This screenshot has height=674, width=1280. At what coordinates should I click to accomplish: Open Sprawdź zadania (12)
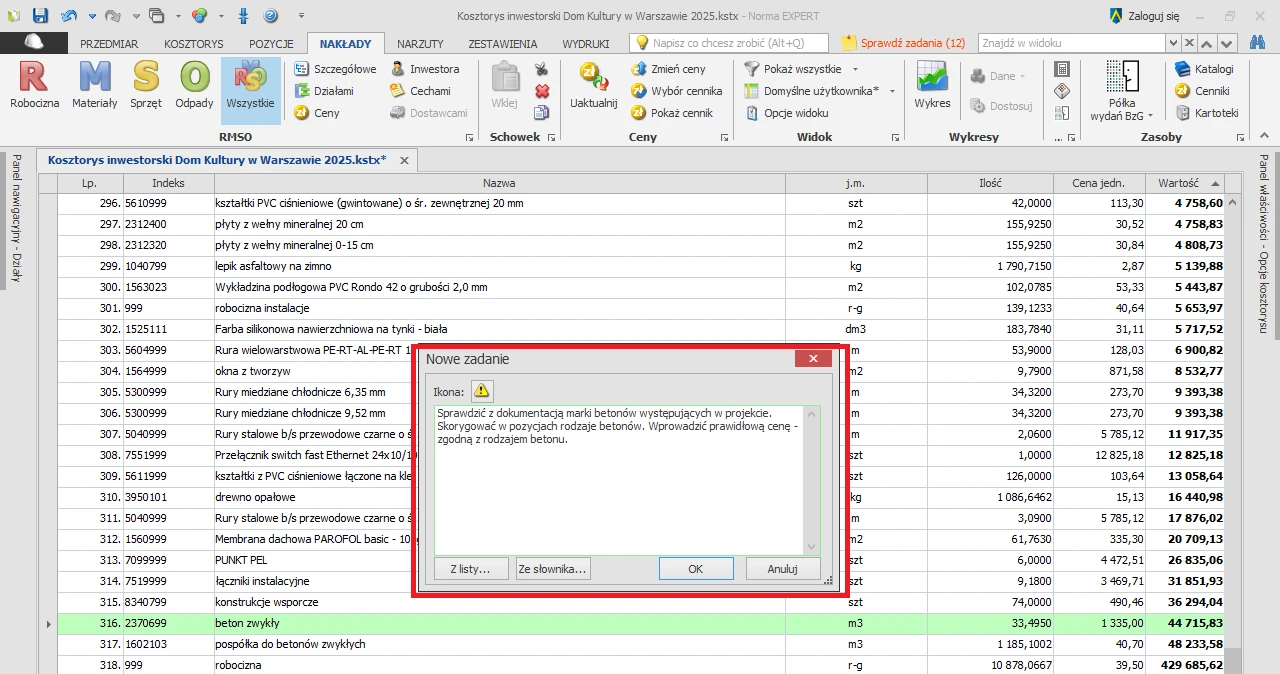(x=904, y=43)
